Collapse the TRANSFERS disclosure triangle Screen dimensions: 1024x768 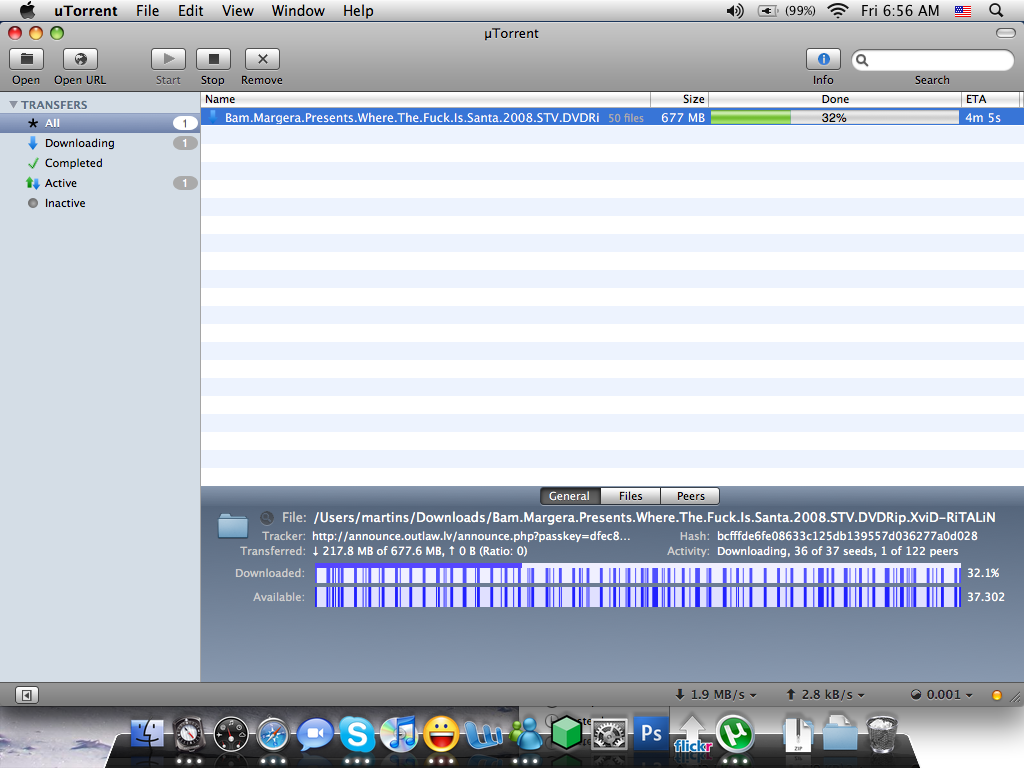[x=13, y=104]
